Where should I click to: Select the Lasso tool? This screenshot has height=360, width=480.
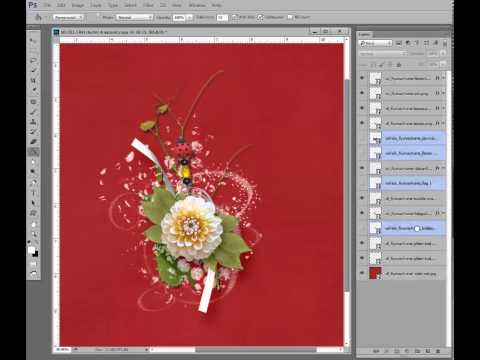[x=33, y=60]
